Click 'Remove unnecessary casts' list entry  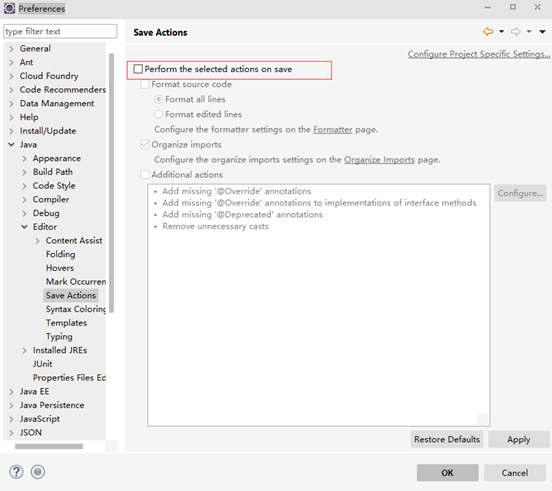tap(215, 226)
